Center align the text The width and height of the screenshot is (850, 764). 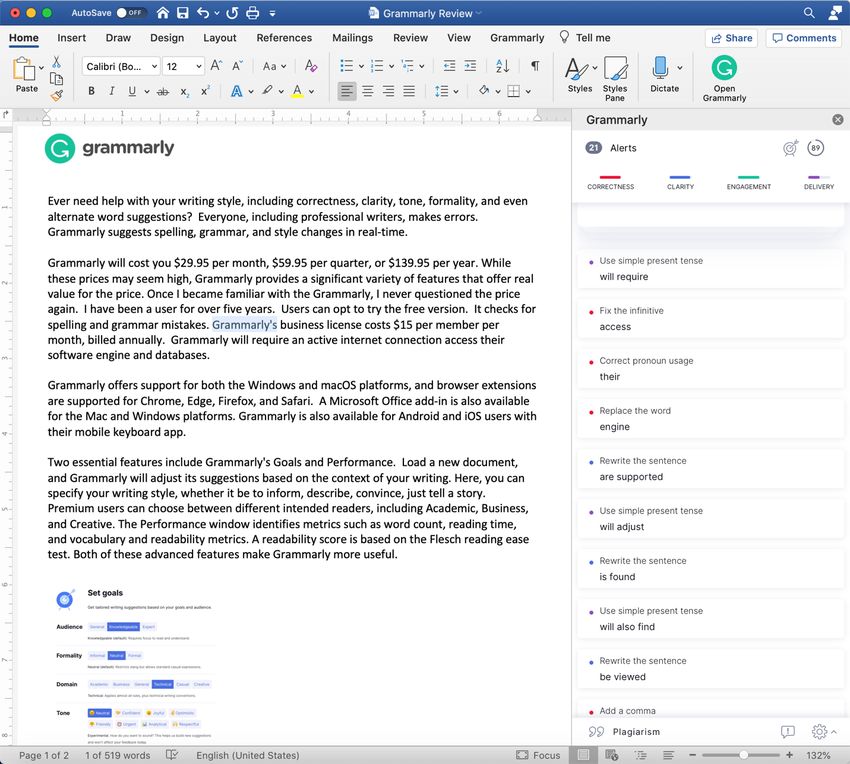tap(368, 91)
